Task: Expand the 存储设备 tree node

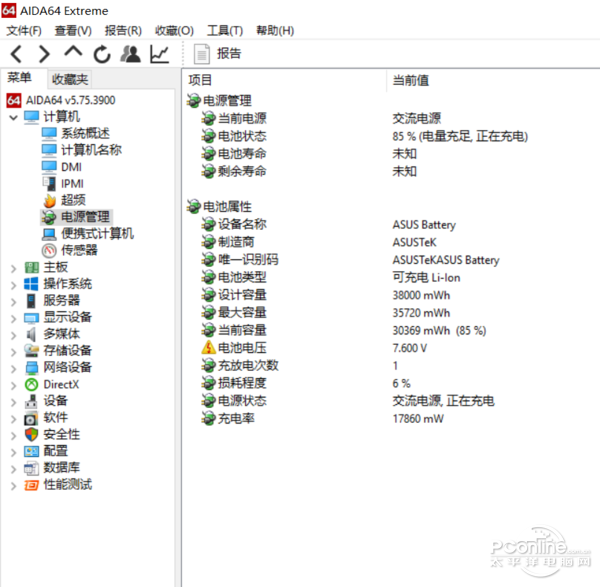Action: [x=14, y=352]
